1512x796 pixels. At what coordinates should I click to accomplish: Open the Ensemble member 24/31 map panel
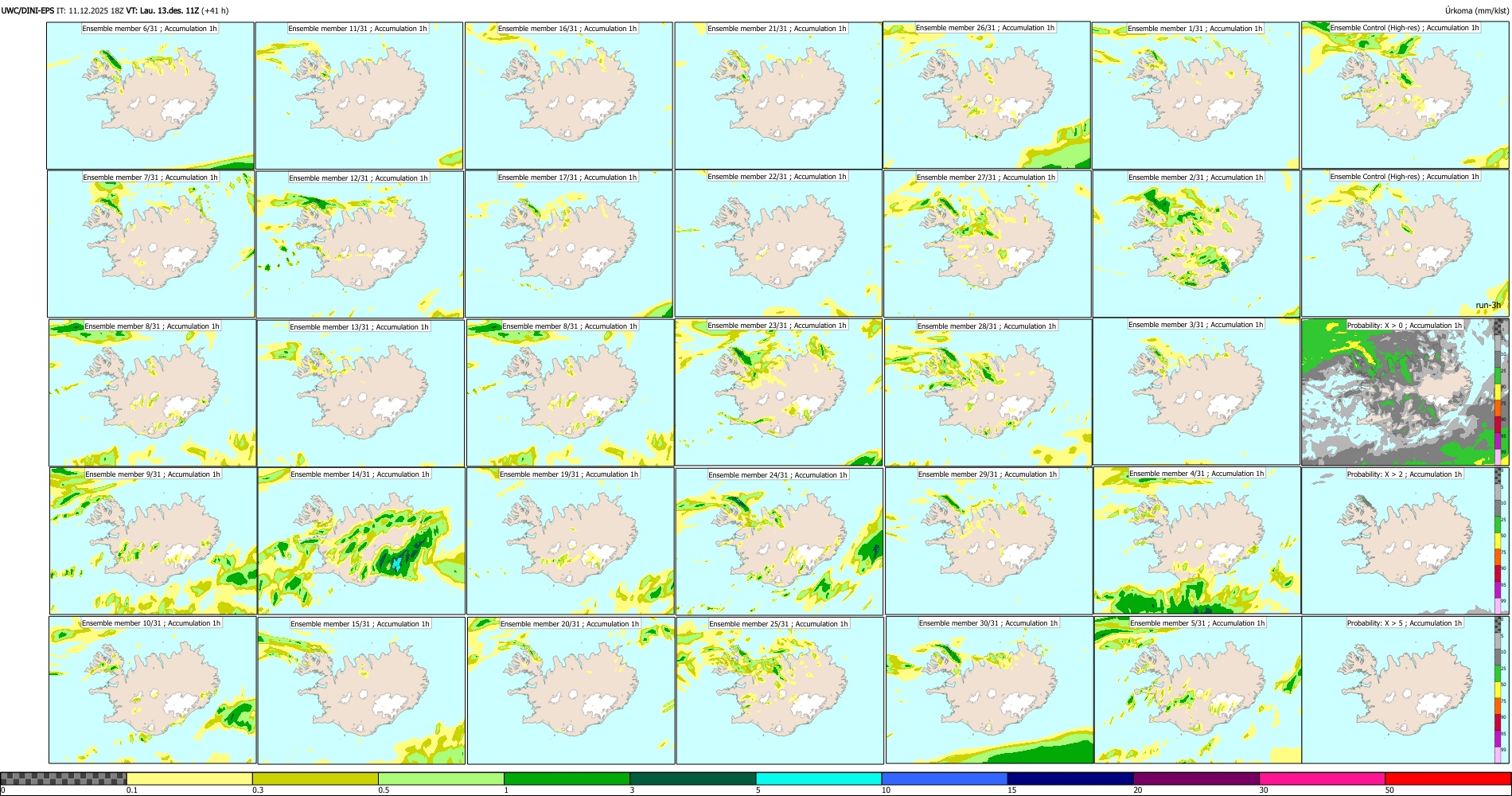pos(779,541)
